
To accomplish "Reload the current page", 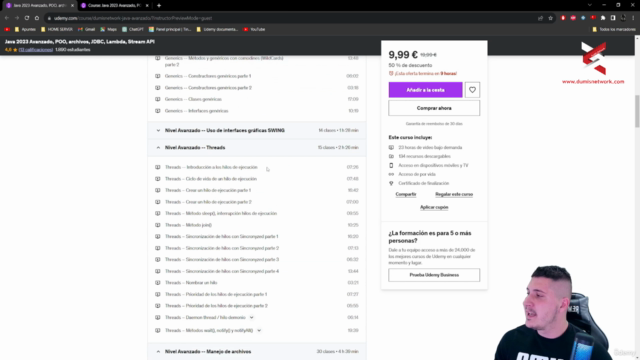I will tap(27, 18).
